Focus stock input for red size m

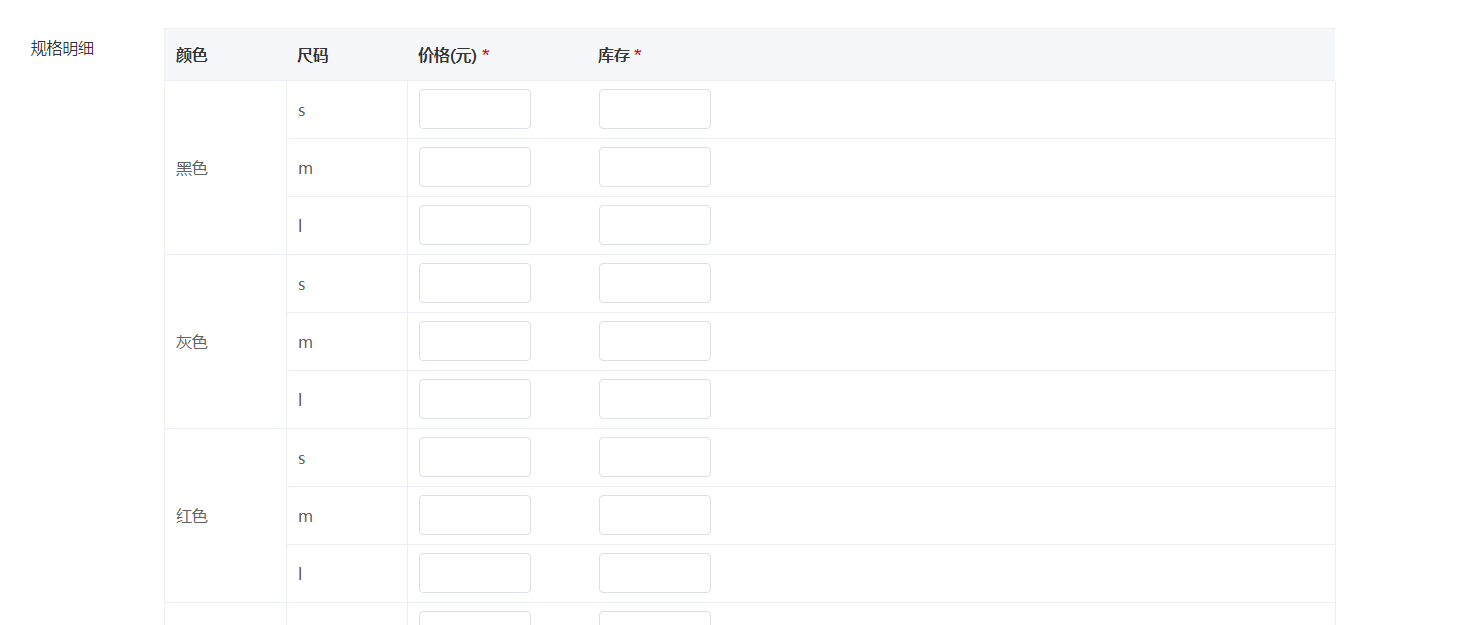(x=655, y=515)
